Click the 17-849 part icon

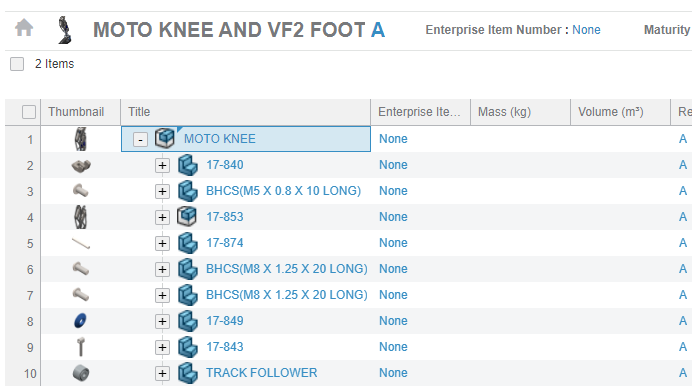188,321
